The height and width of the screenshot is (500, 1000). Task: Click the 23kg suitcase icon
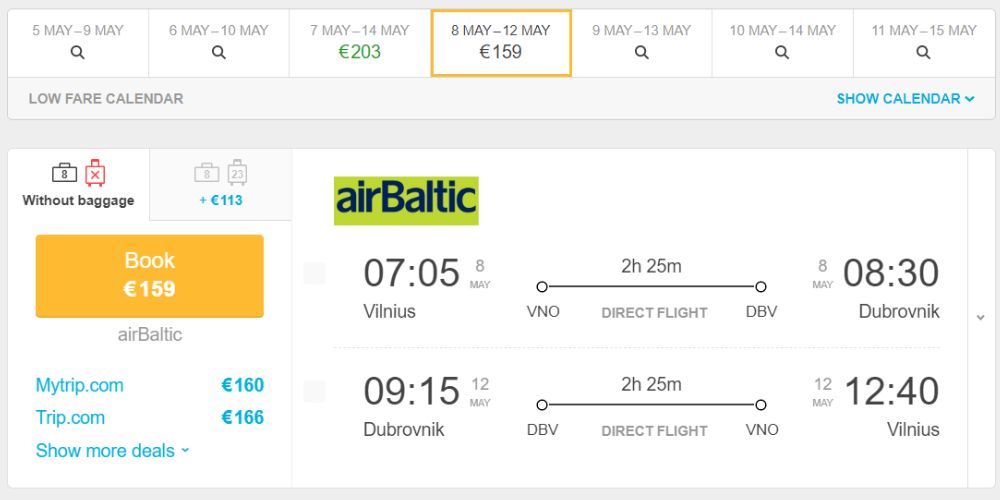(x=237, y=173)
